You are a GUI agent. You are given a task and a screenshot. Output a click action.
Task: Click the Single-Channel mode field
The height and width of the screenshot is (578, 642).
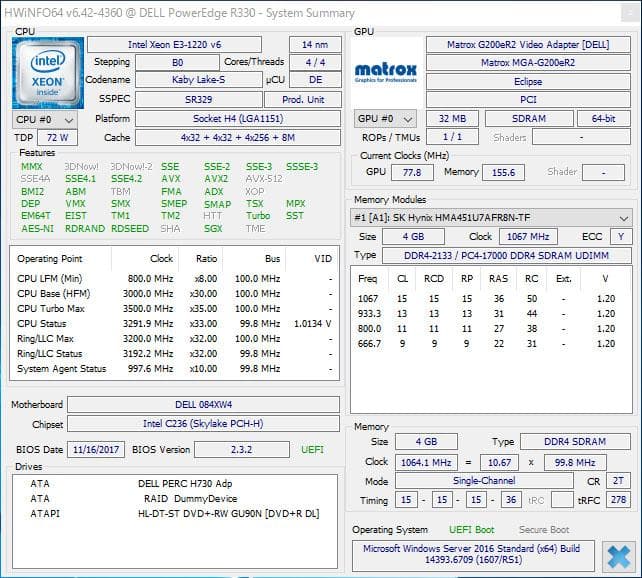484,481
